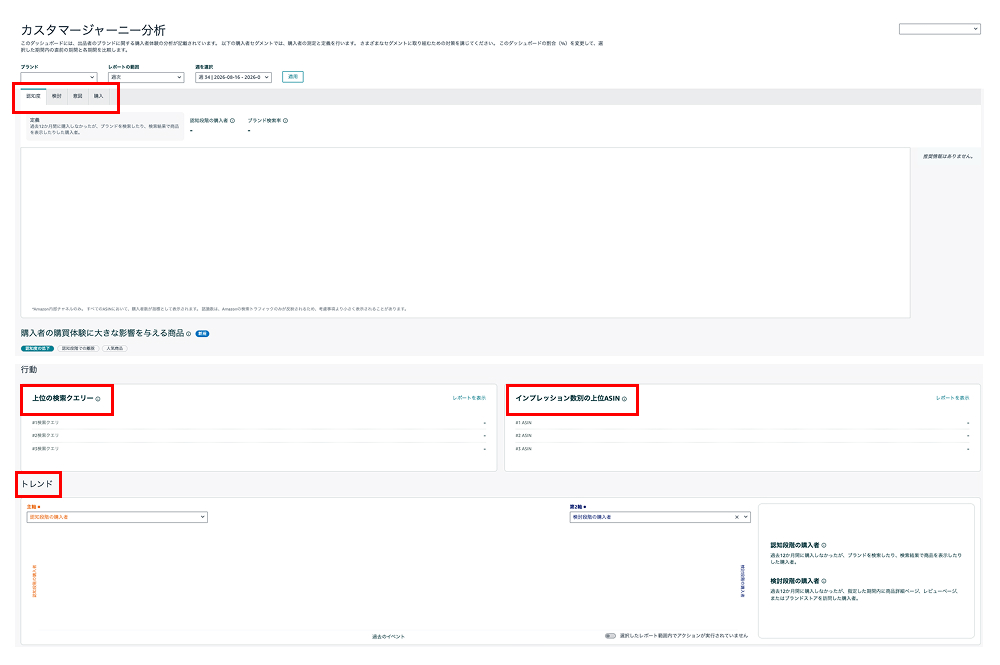The height and width of the screenshot is (665, 1000).
Task: Click the #1 ASIN row
Action: coord(742,423)
